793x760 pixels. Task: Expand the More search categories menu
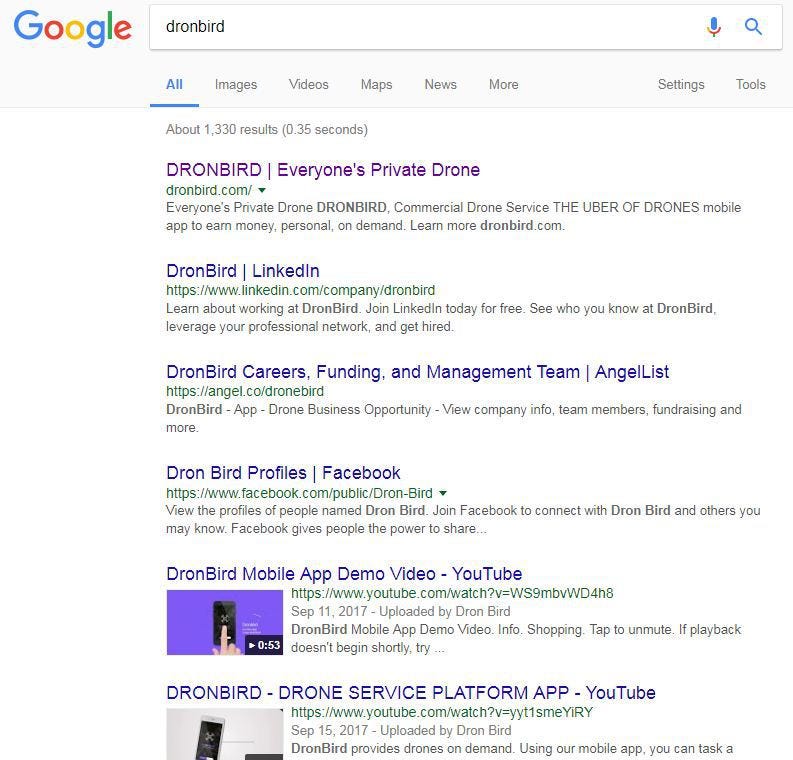pyautogui.click(x=503, y=84)
